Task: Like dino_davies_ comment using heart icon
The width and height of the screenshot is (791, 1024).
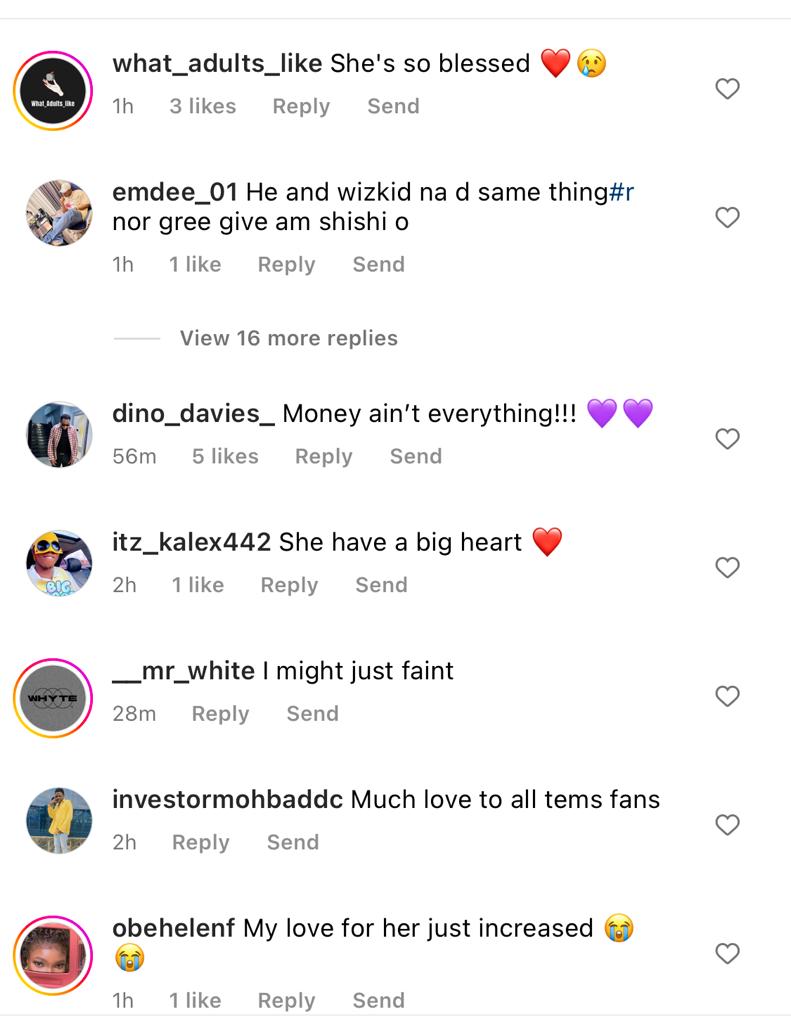Action: pyautogui.click(x=727, y=438)
